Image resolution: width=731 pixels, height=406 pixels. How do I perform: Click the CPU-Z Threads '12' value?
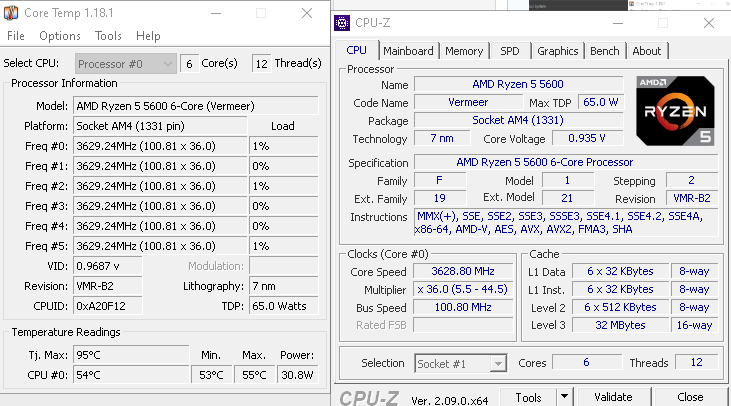697,363
